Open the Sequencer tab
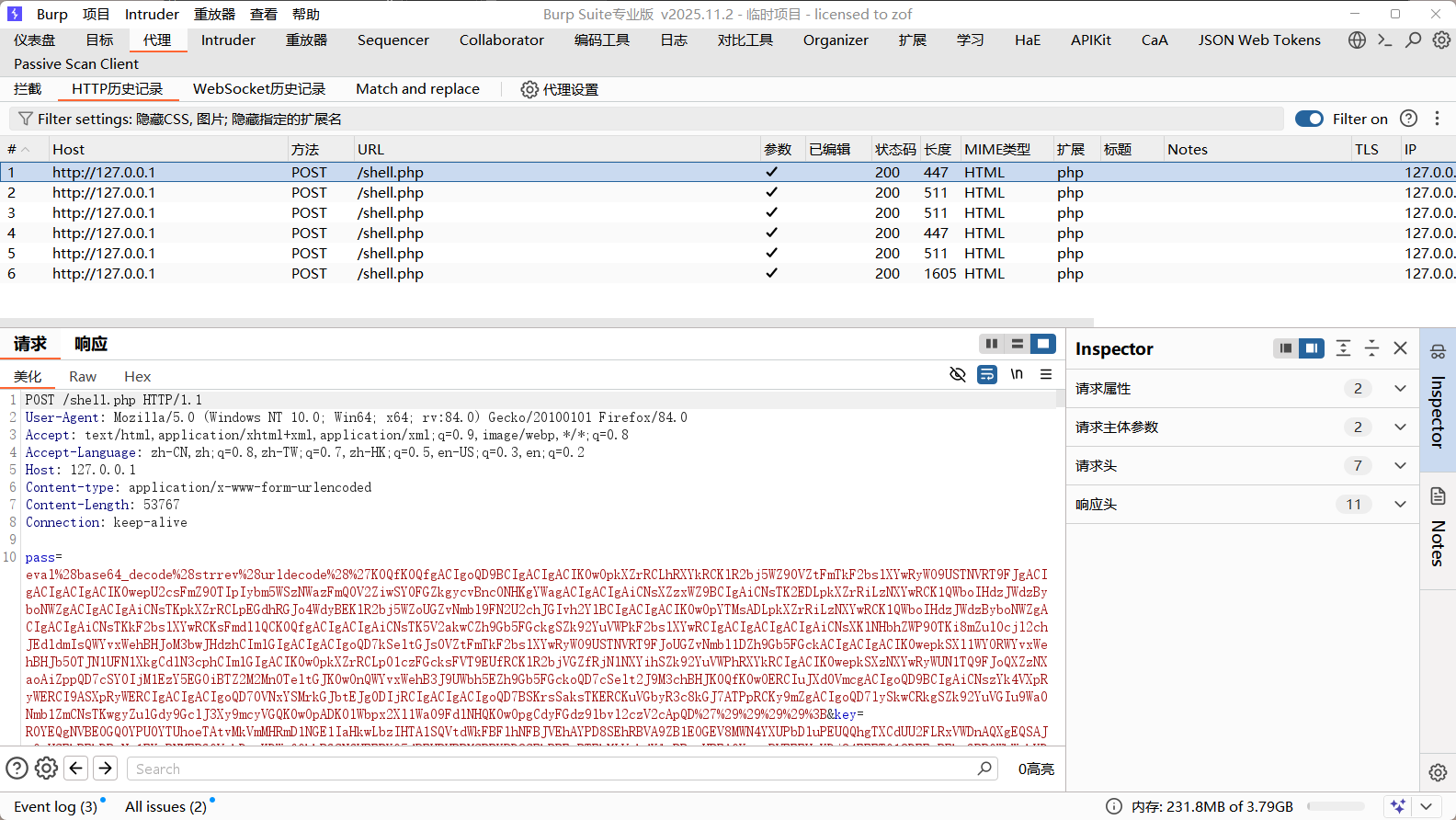 (x=393, y=40)
